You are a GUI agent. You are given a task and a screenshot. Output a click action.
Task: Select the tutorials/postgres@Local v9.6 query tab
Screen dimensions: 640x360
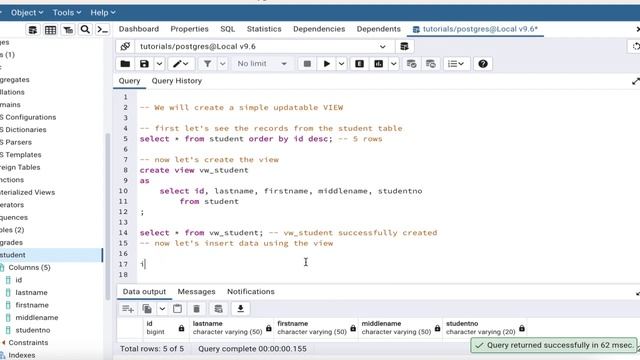475,29
